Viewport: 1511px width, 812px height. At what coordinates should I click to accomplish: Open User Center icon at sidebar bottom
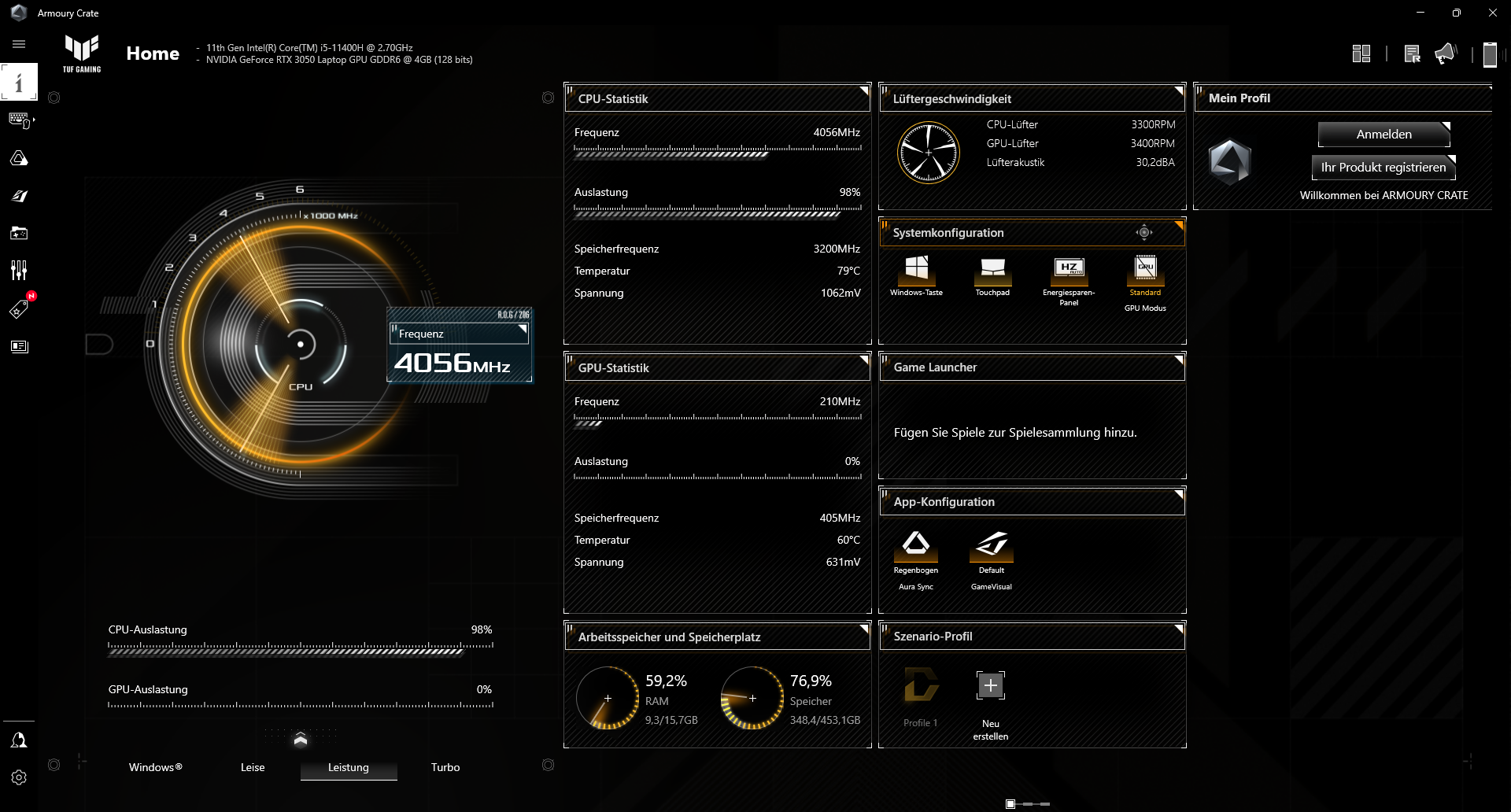pos(19,740)
